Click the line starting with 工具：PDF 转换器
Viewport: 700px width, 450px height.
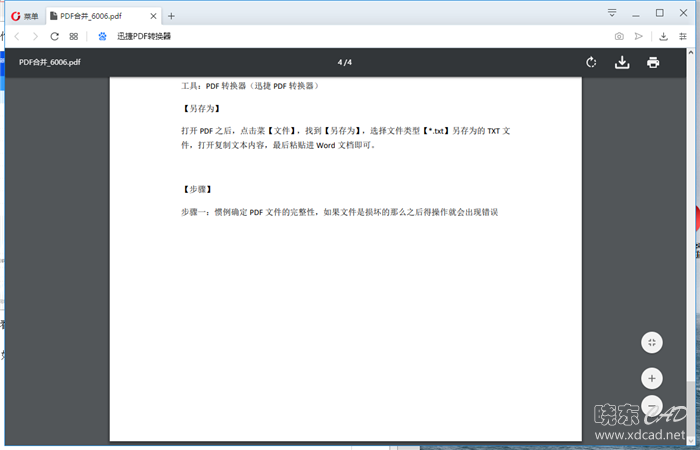click(251, 86)
